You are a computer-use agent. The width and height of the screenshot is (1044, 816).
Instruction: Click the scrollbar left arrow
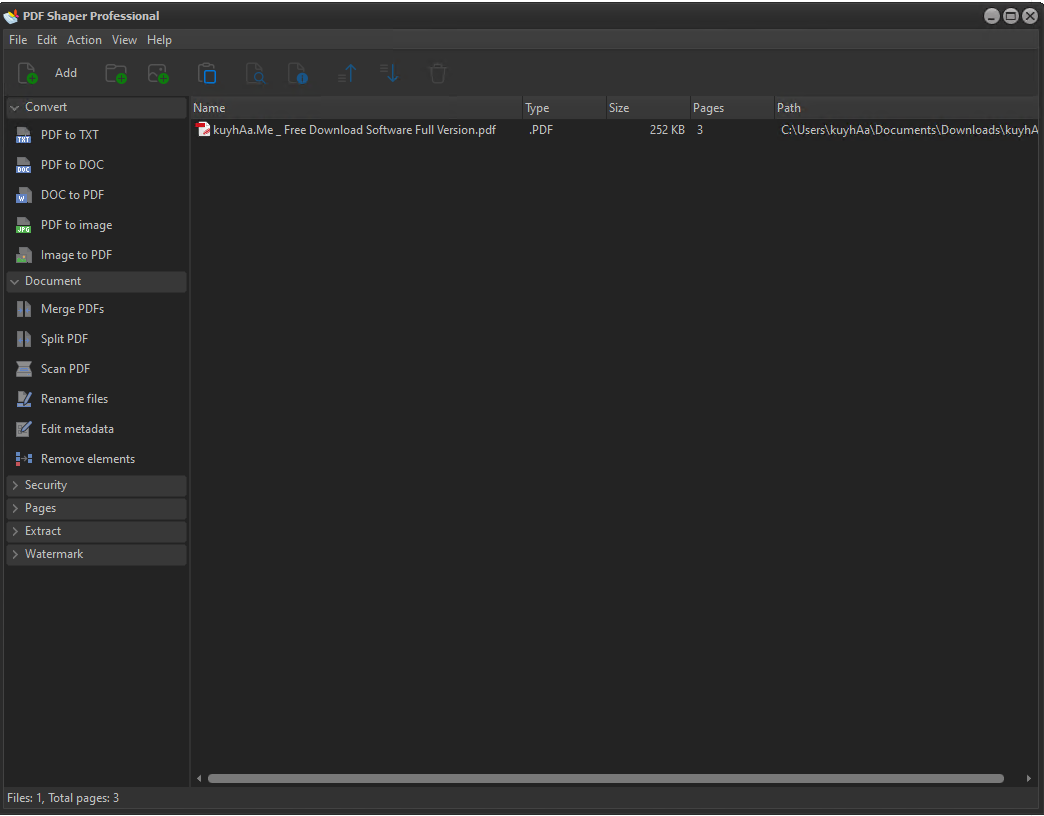(x=199, y=778)
